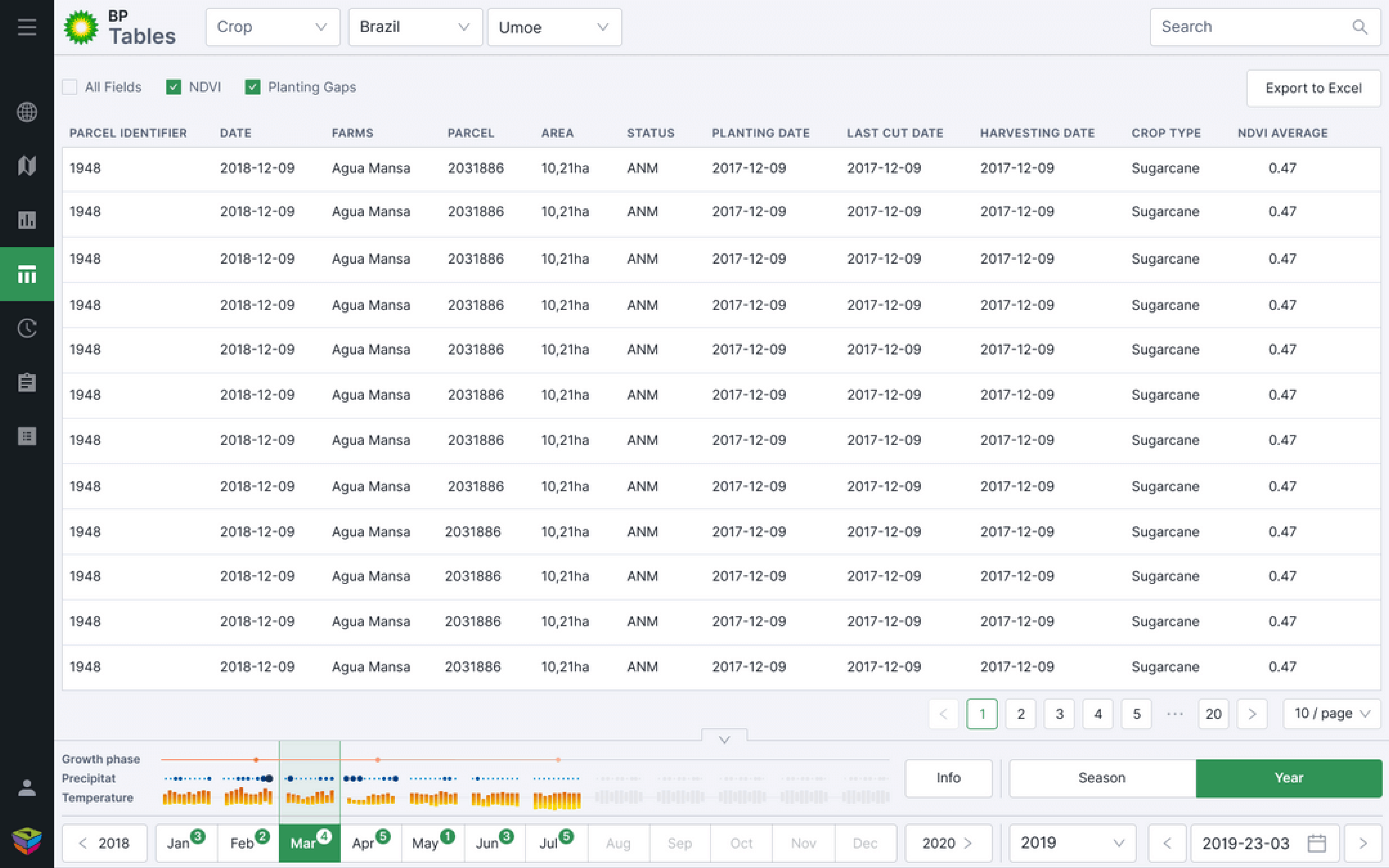This screenshot has width=1389, height=868.
Task: Open the list view icon in sidebar
Action: (26, 436)
